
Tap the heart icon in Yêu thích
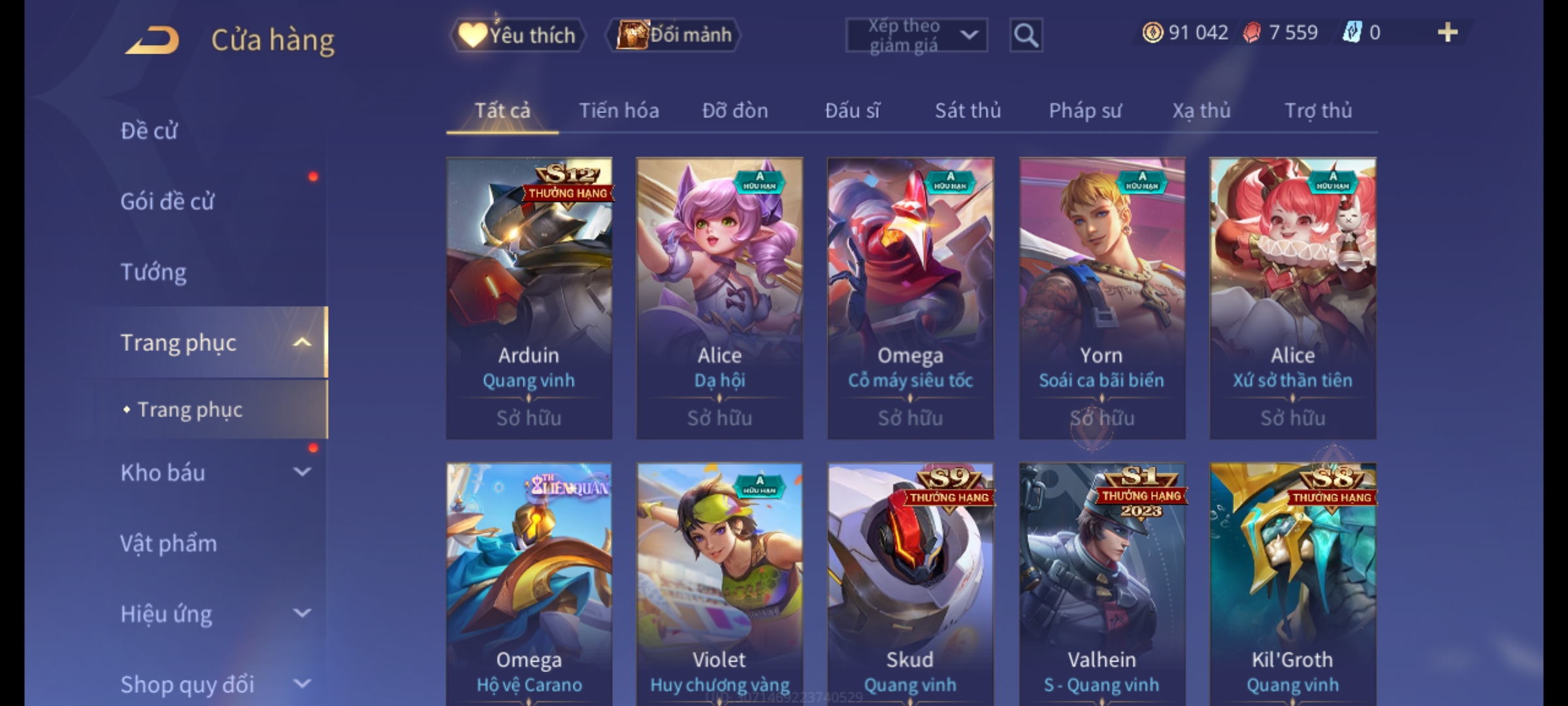pyautogui.click(x=472, y=35)
